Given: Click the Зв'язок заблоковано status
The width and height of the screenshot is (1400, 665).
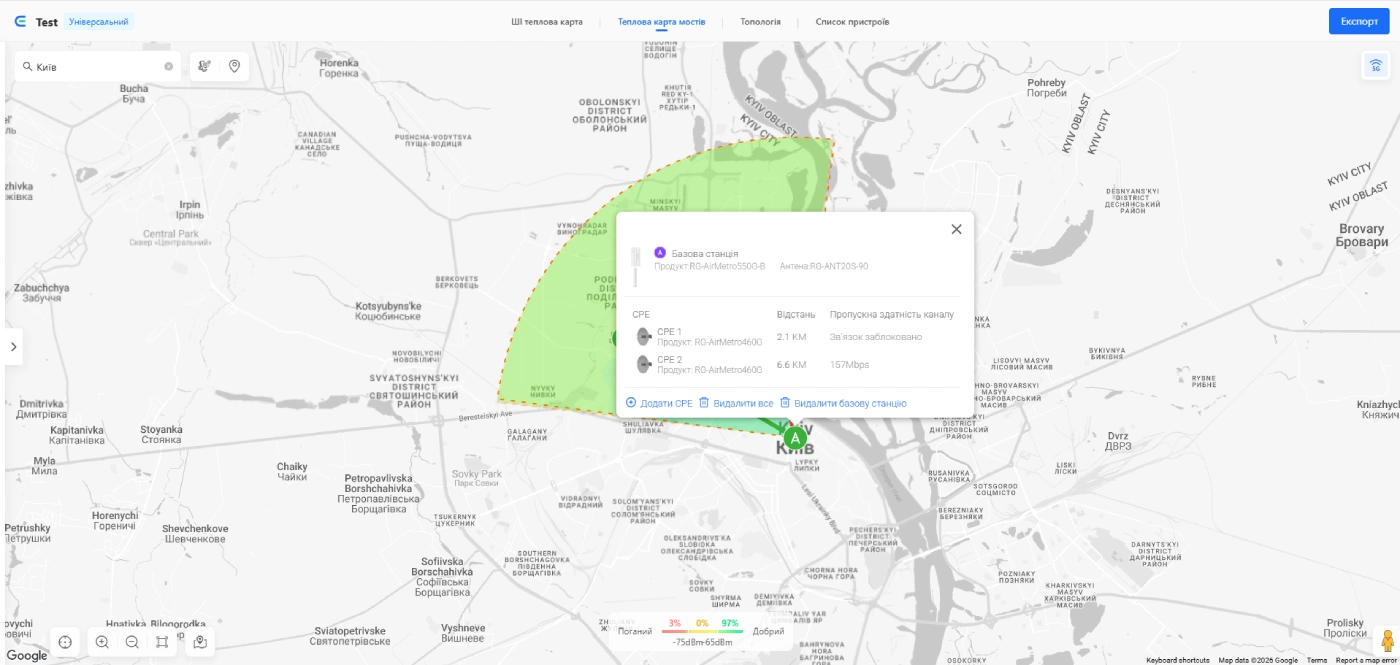Looking at the screenshot, I should (x=876, y=337).
